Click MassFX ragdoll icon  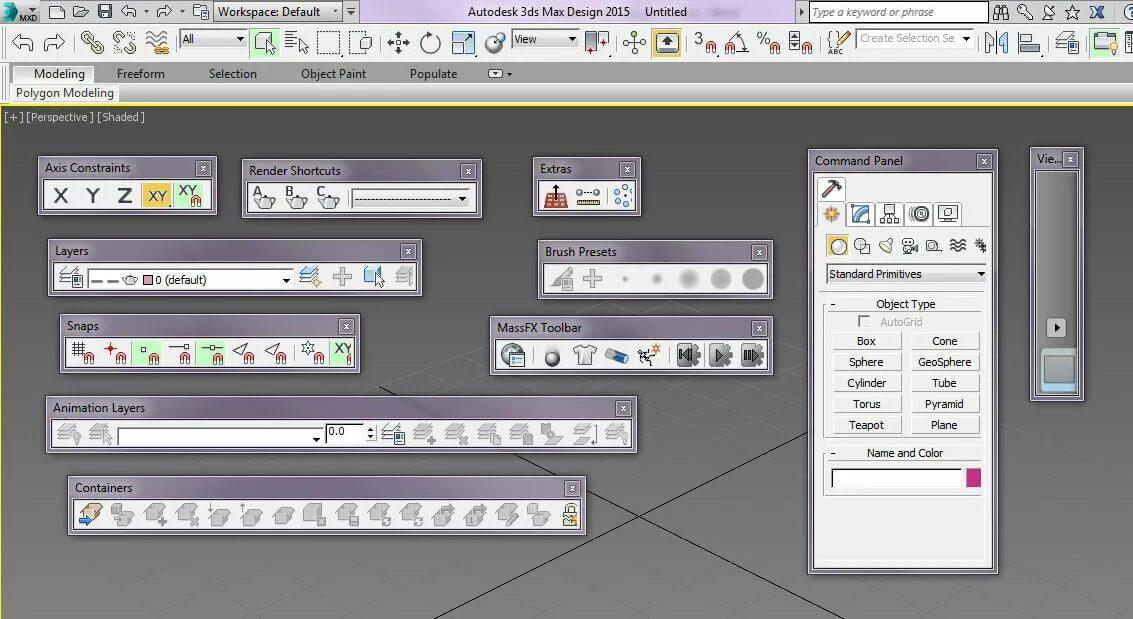coord(648,355)
